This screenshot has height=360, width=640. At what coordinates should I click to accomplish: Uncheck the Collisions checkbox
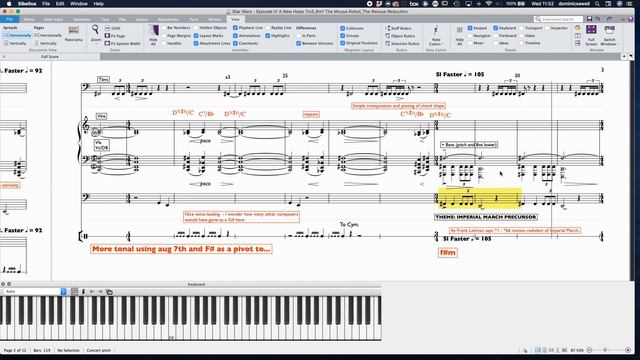pyautogui.click(x=342, y=28)
